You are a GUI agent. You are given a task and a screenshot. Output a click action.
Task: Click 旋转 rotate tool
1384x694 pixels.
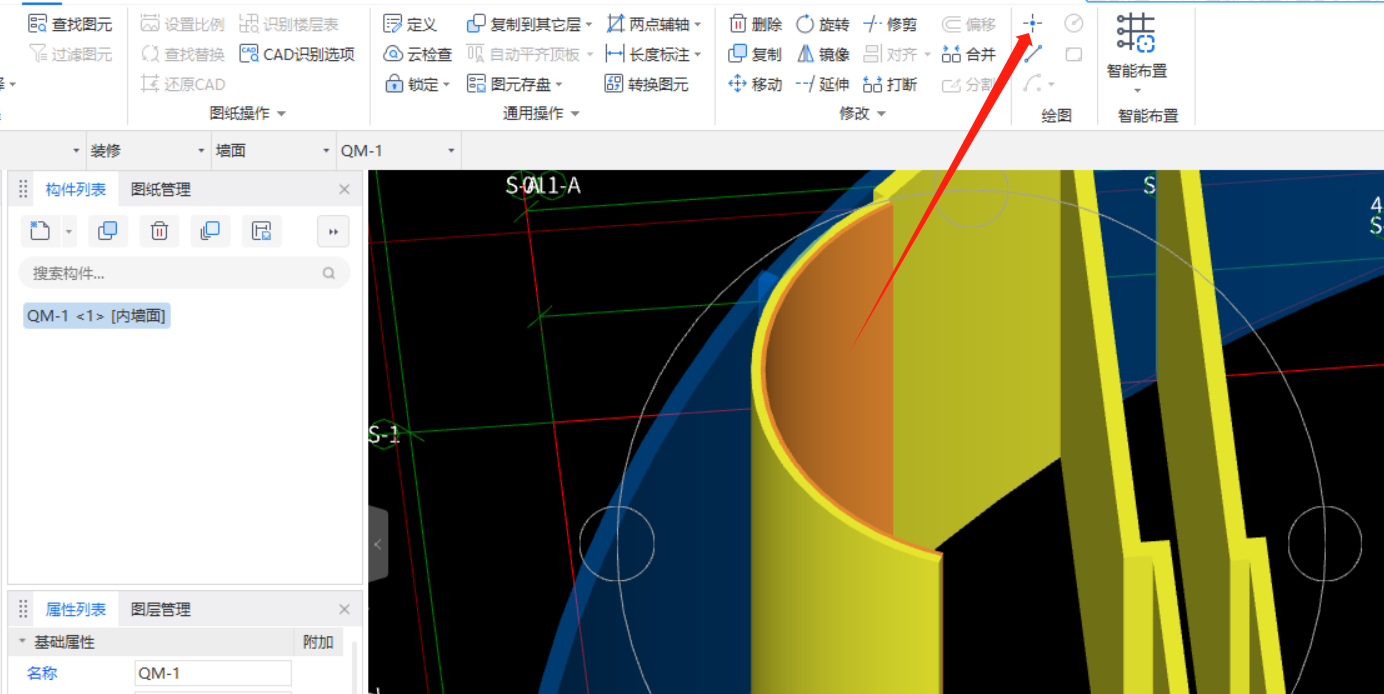coord(823,24)
